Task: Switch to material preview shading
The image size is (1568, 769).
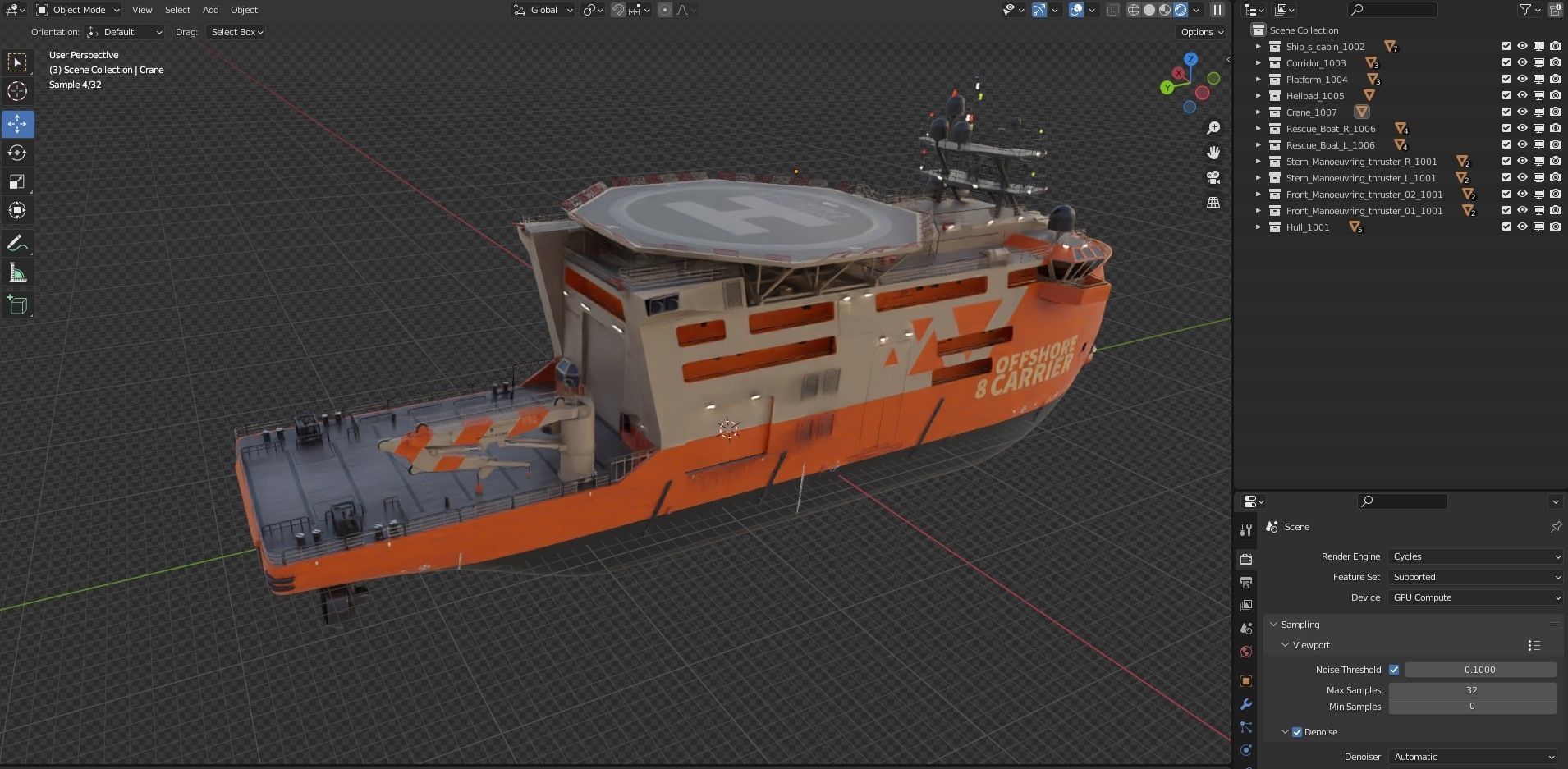Action: click(x=1165, y=10)
